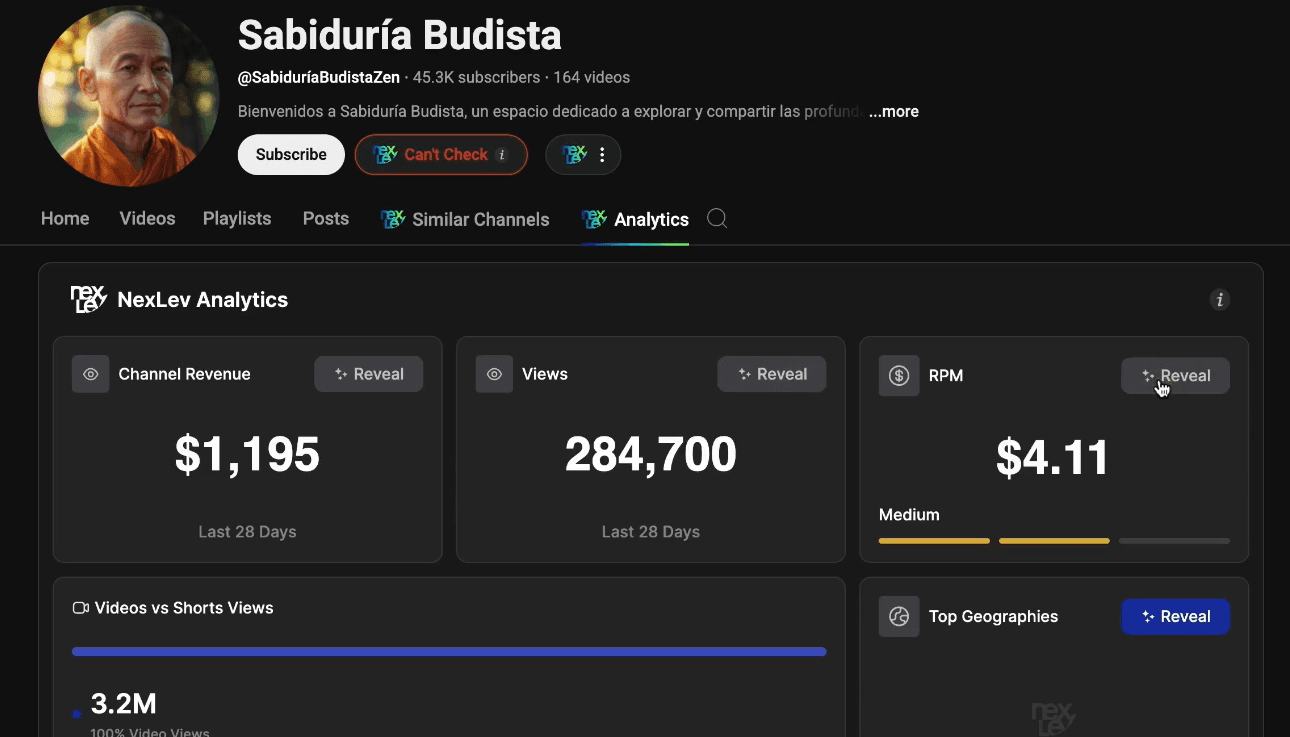Click the Can't Check monetization button
1290x737 pixels.
[x=441, y=155]
